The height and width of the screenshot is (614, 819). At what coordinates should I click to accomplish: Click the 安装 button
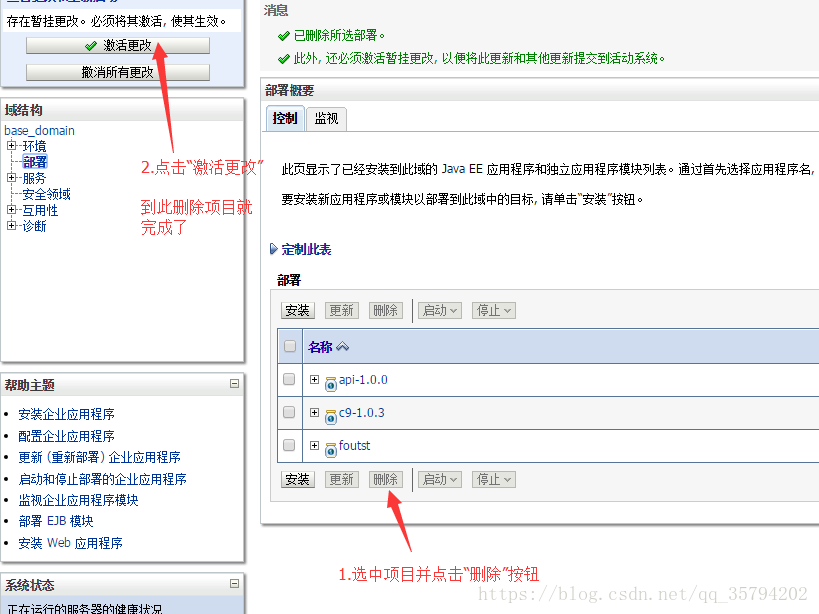(297, 310)
